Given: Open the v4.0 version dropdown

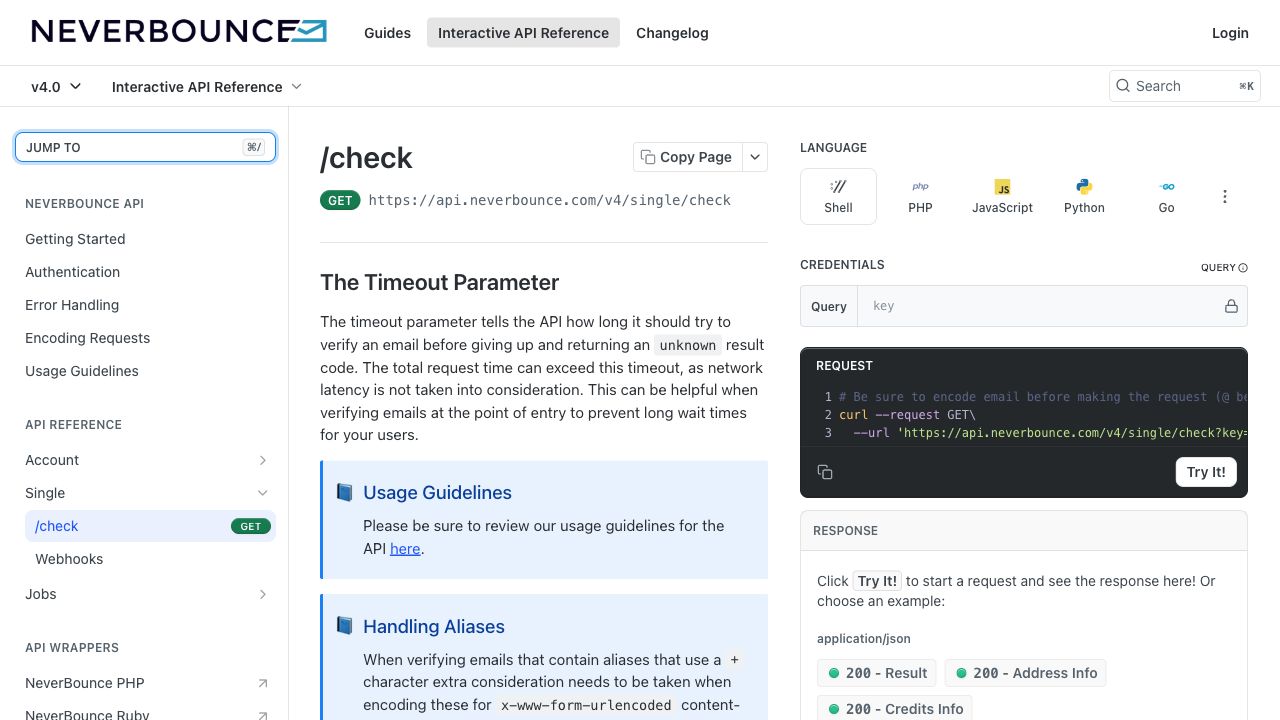Looking at the screenshot, I should [x=56, y=87].
